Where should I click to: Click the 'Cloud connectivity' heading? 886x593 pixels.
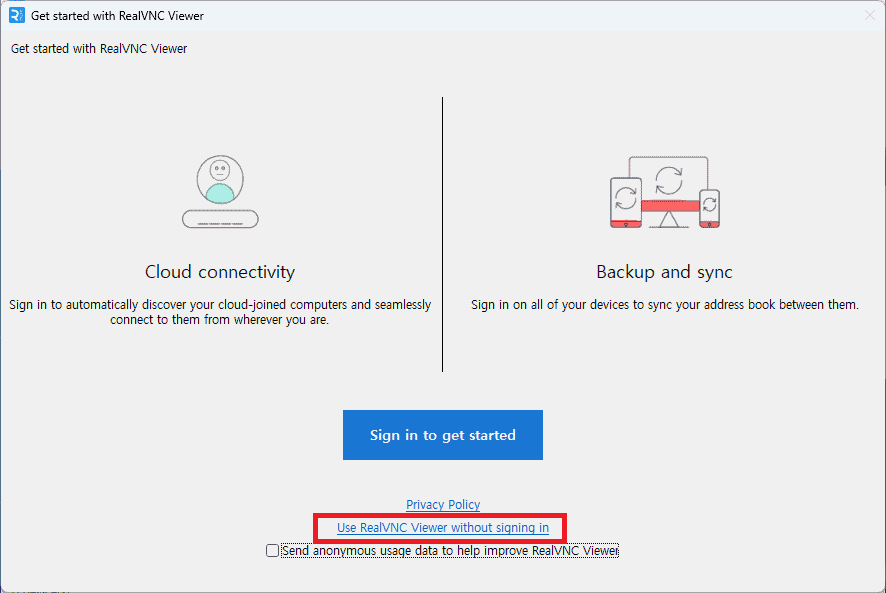pos(220,272)
